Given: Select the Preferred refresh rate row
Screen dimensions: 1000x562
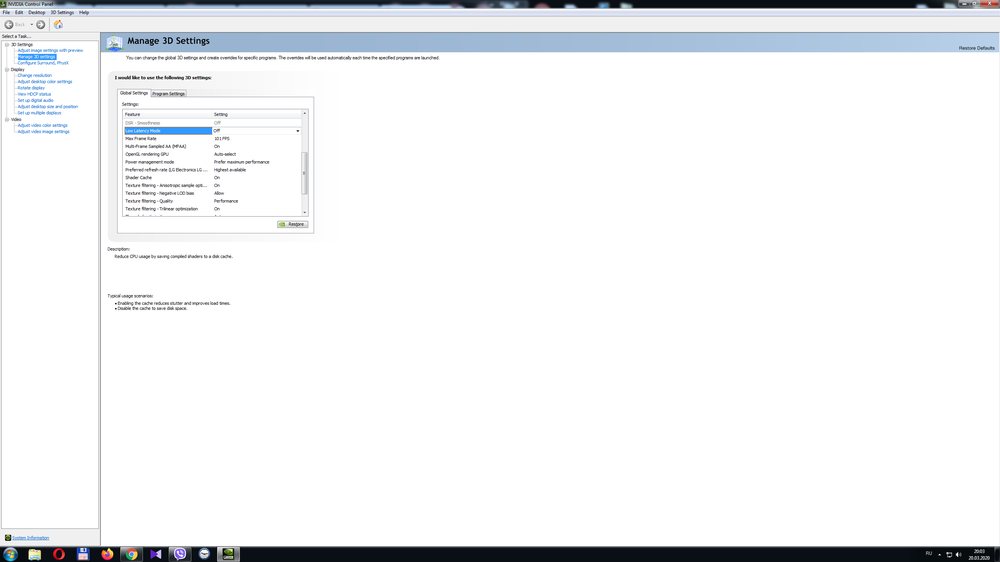Looking at the screenshot, I should 212,170.
